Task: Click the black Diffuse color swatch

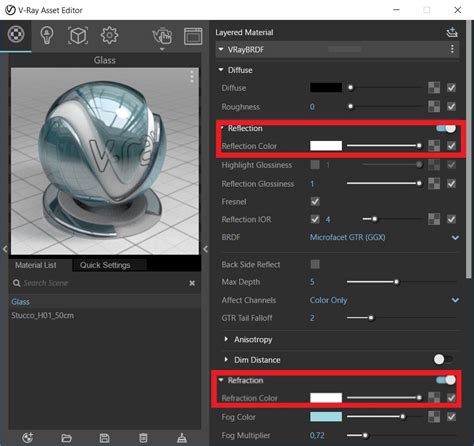Action: 326,88
